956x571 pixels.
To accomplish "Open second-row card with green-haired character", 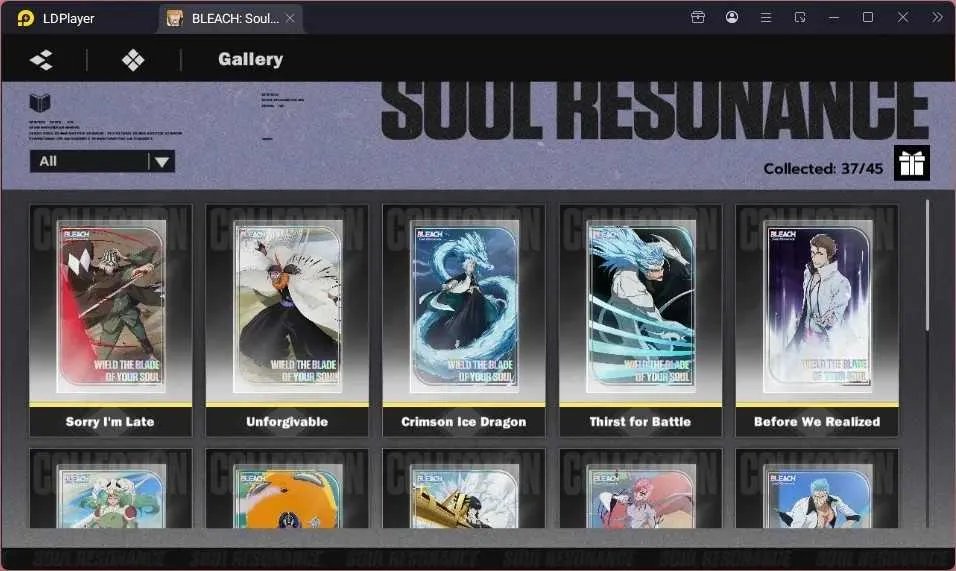I will tap(110, 489).
